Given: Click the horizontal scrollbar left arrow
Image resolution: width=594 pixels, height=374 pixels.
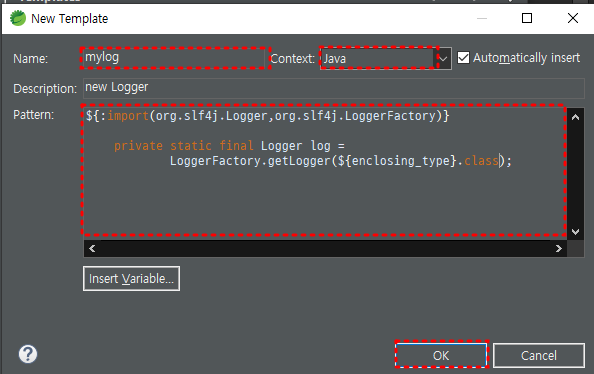Looking at the screenshot, I should (x=92, y=249).
